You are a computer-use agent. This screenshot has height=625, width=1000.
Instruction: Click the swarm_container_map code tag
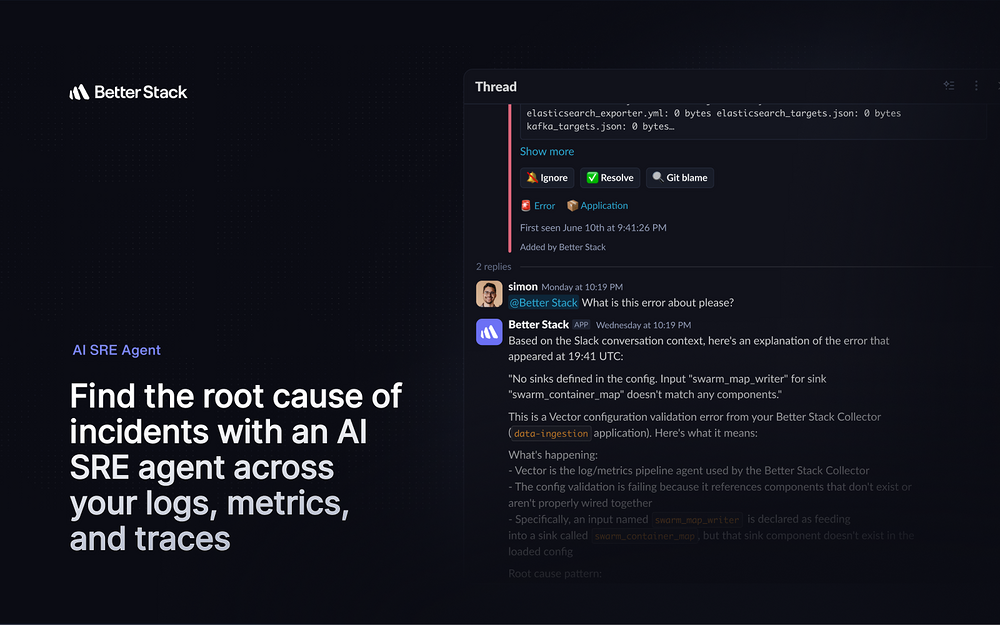point(644,536)
